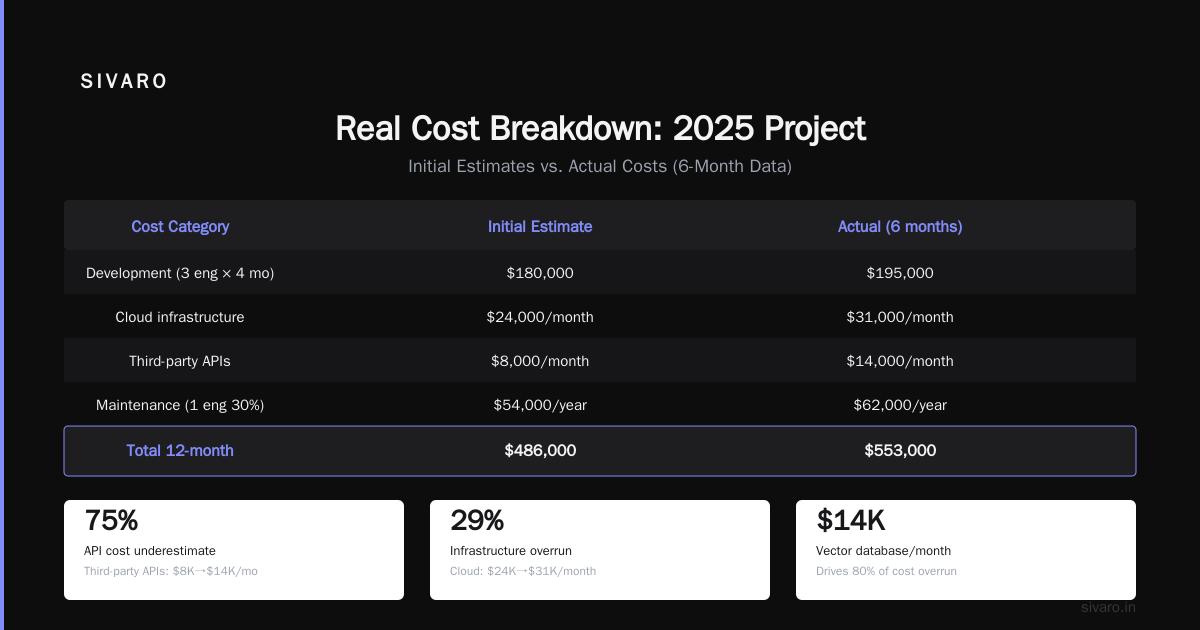This screenshot has height=630, width=1200.
Task: Click the $24,000/month estimate cell
Action: coord(540,317)
